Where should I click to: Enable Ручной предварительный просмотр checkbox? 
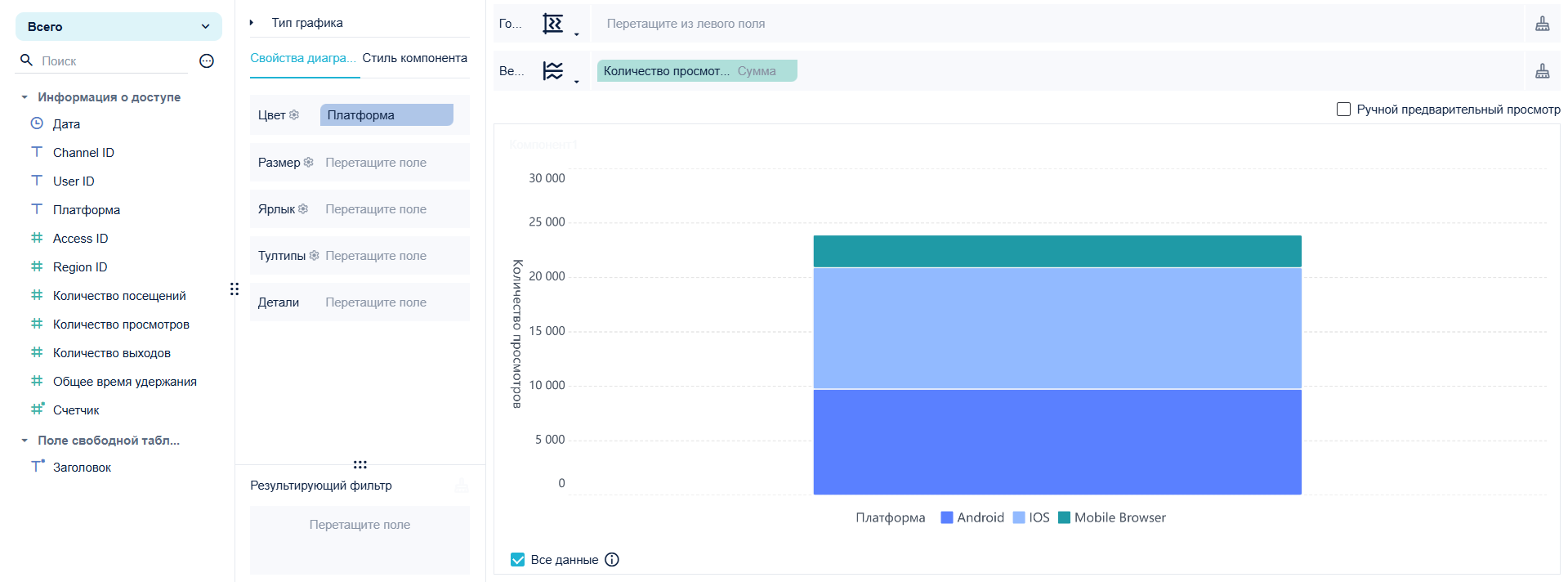tap(1343, 110)
